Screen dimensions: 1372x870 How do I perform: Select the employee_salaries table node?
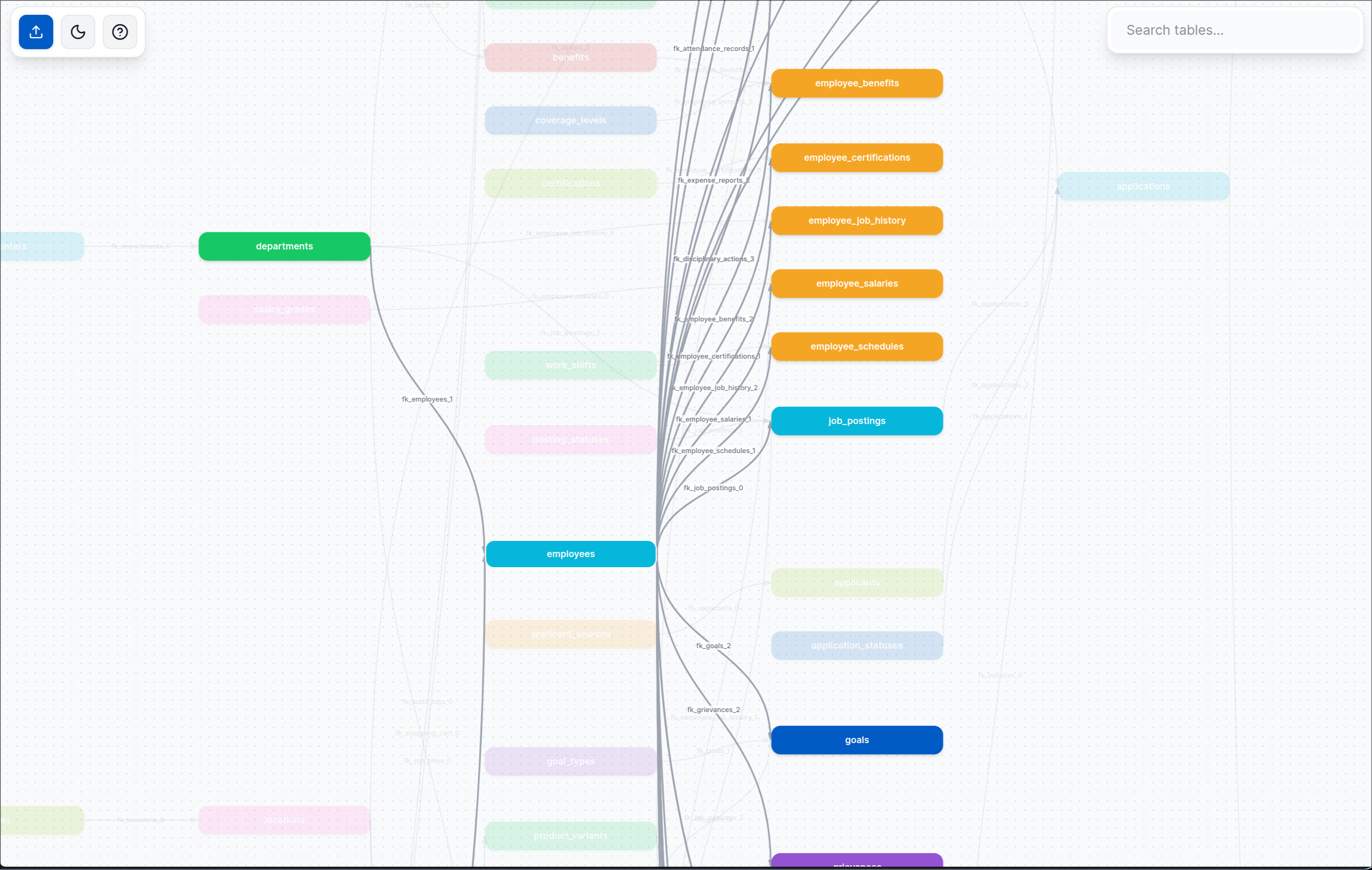point(857,283)
